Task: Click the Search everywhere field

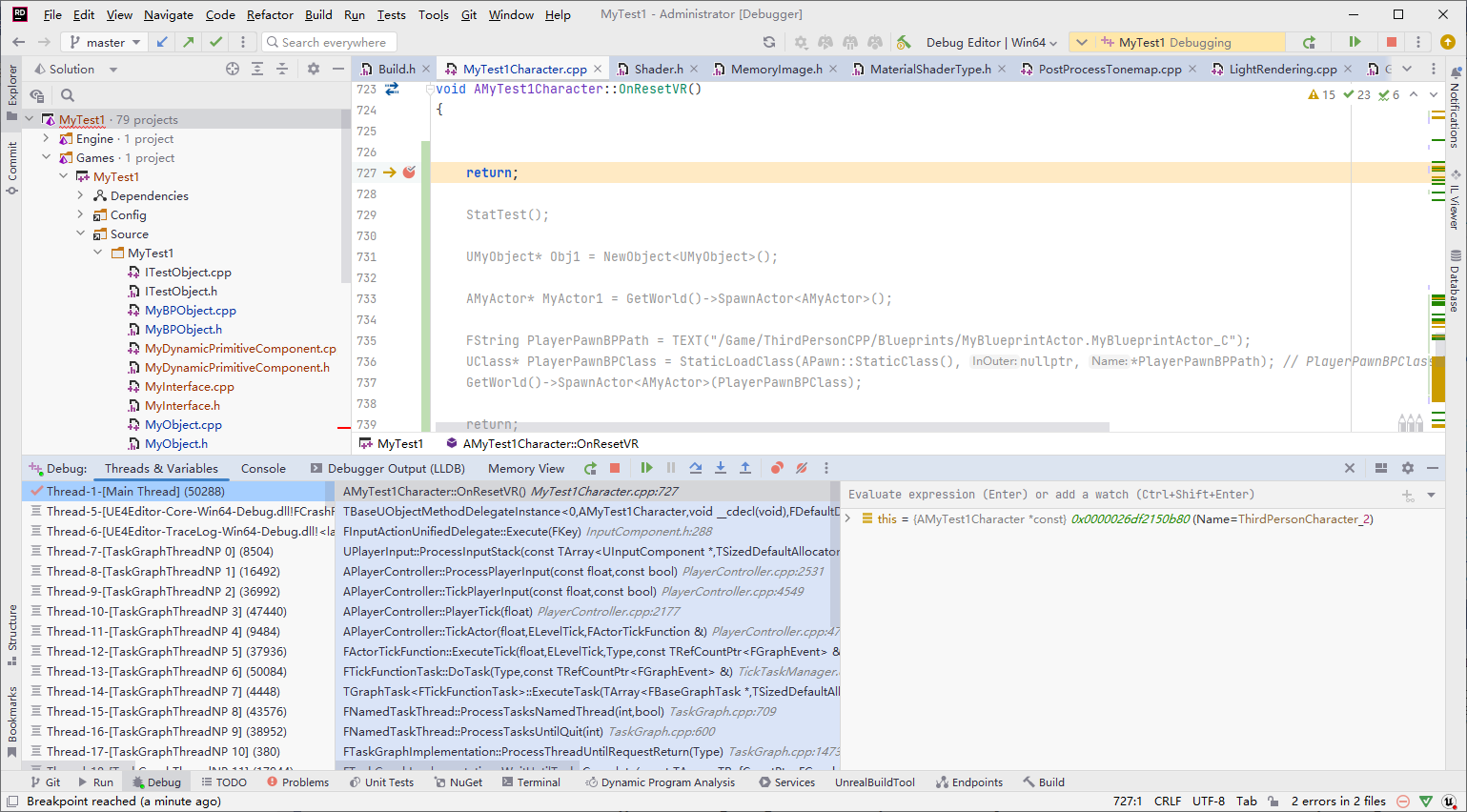Action: (x=329, y=42)
